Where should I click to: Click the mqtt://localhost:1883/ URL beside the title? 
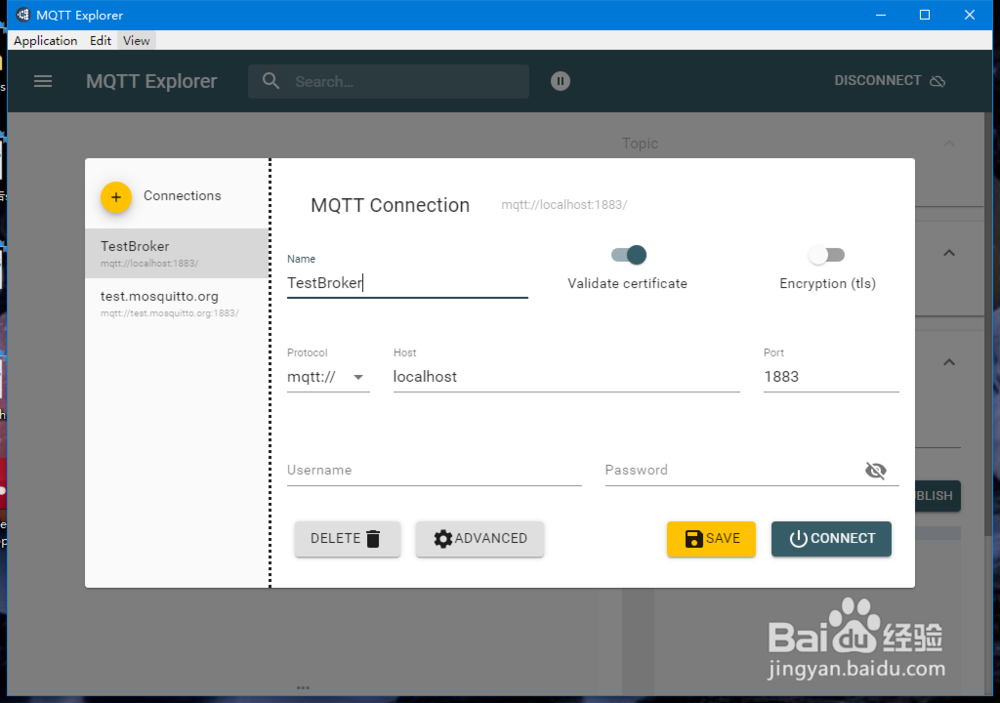pyautogui.click(x=564, y=205)
